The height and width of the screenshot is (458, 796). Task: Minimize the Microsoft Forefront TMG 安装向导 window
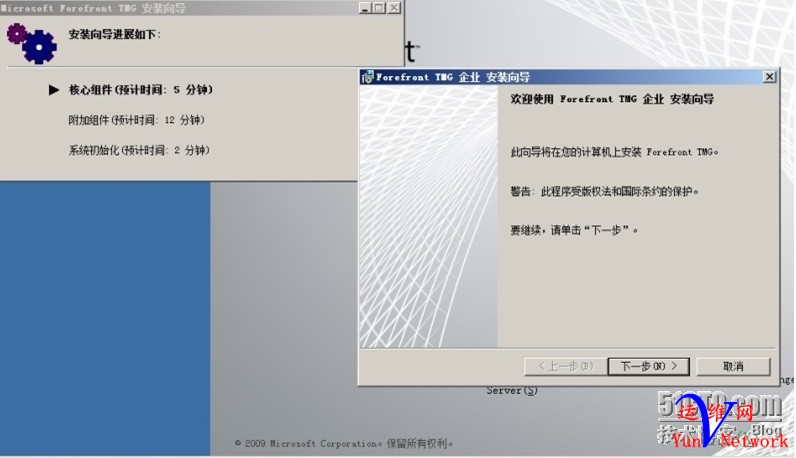point(365,8)
